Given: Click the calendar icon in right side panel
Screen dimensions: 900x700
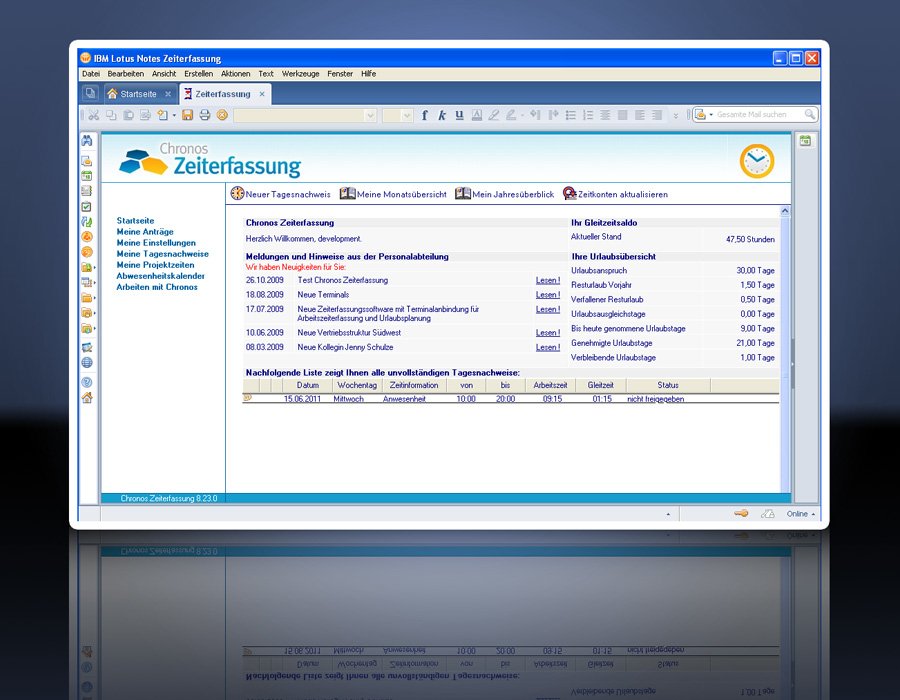Looking at the screenshot, I should click(x=805, y=141).
